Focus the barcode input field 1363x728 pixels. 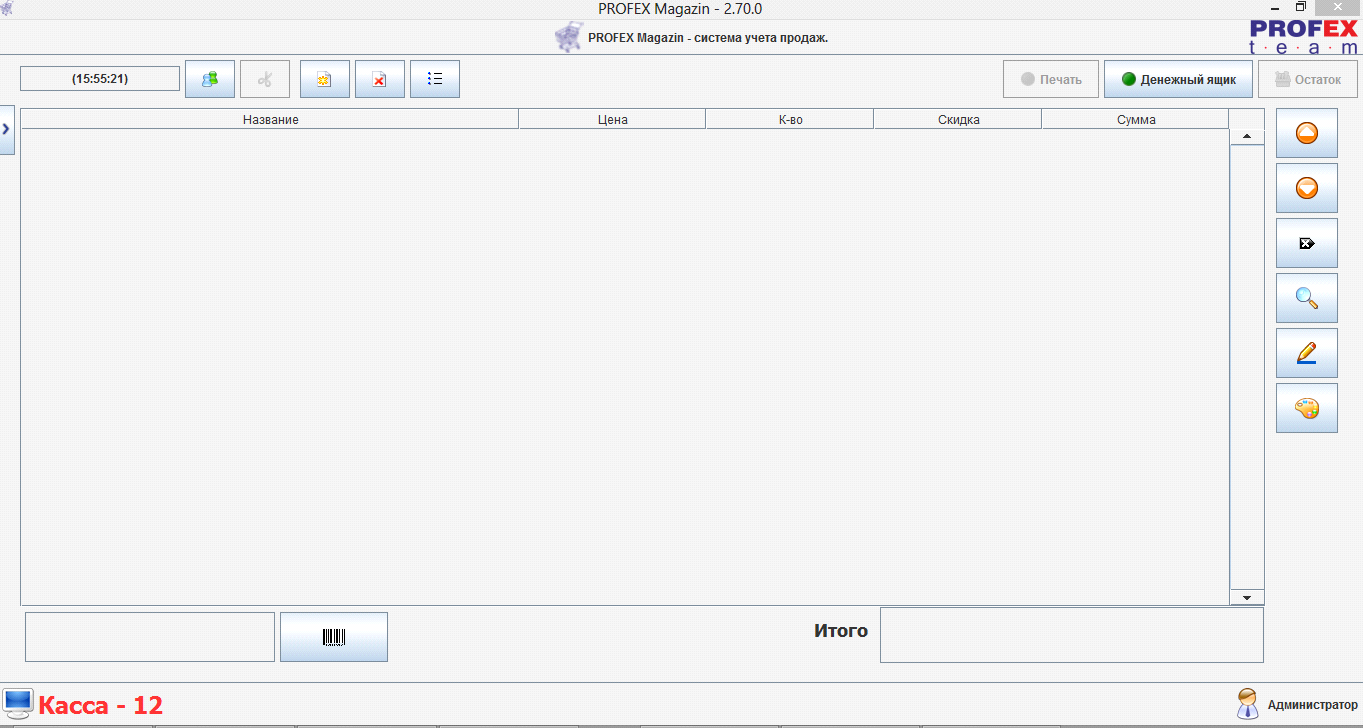pyautogui.click(x=150, y=637)
